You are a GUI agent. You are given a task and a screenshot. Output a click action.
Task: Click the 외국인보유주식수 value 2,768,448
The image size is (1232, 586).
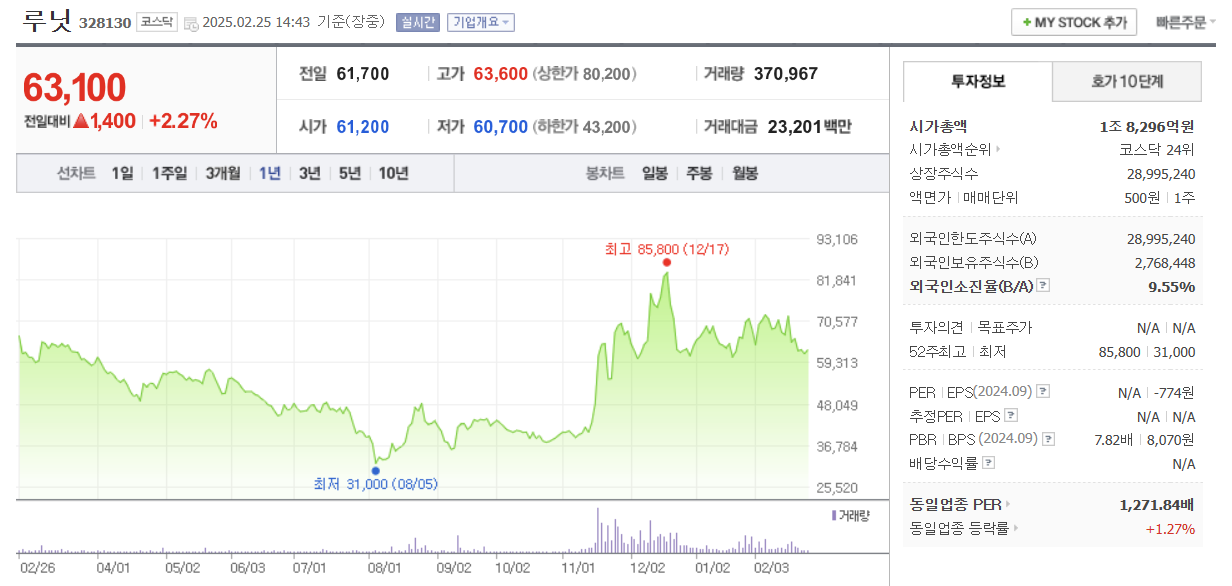pos(1165,263)
